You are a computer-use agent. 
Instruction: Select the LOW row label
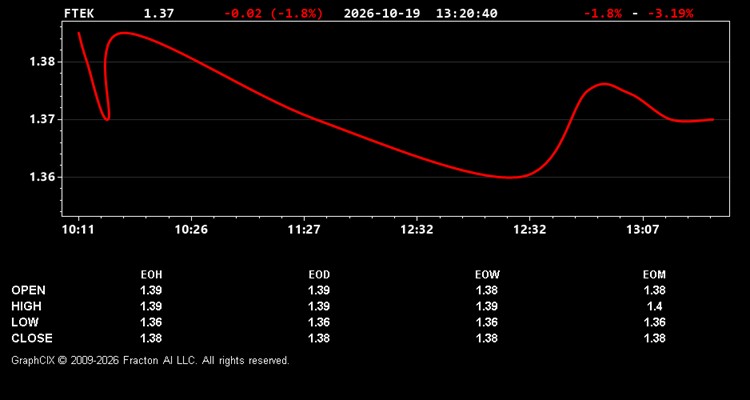point(25,322)
